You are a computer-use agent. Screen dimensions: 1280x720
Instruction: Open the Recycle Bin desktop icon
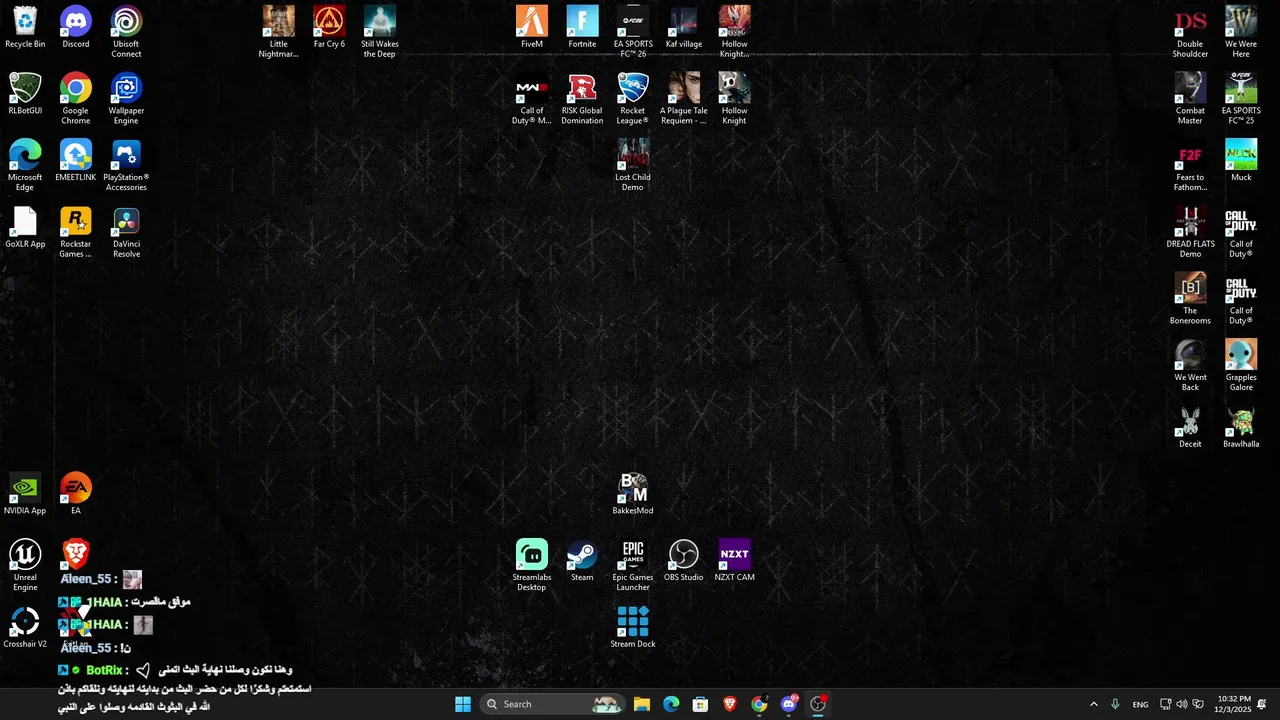click(x=25, y=28)
